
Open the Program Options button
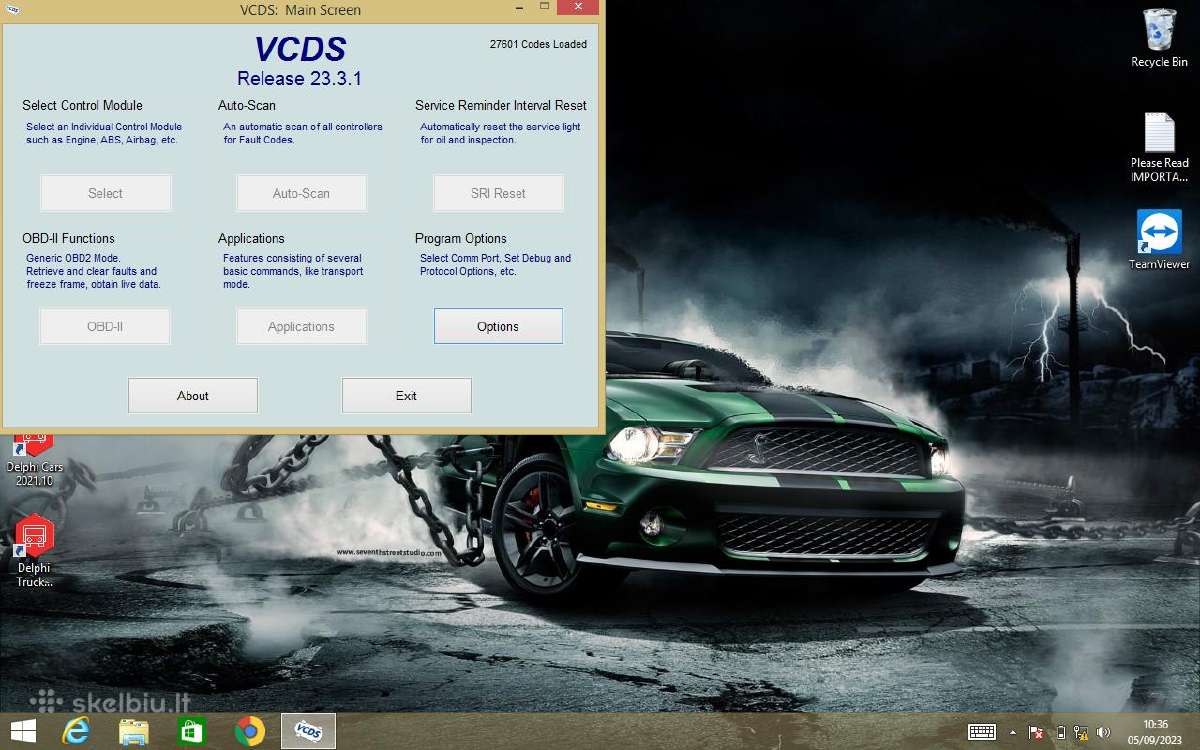click(498, 326)
